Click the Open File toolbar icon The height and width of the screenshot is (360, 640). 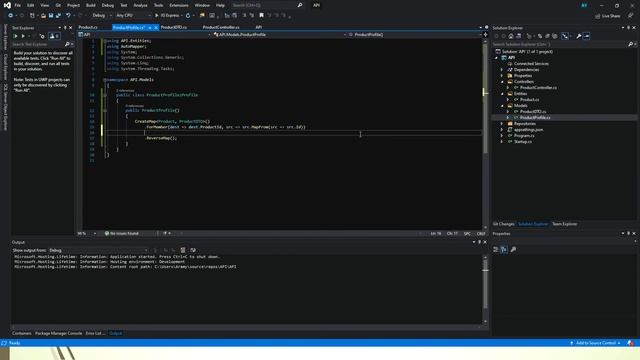click(x=43, y=16)
